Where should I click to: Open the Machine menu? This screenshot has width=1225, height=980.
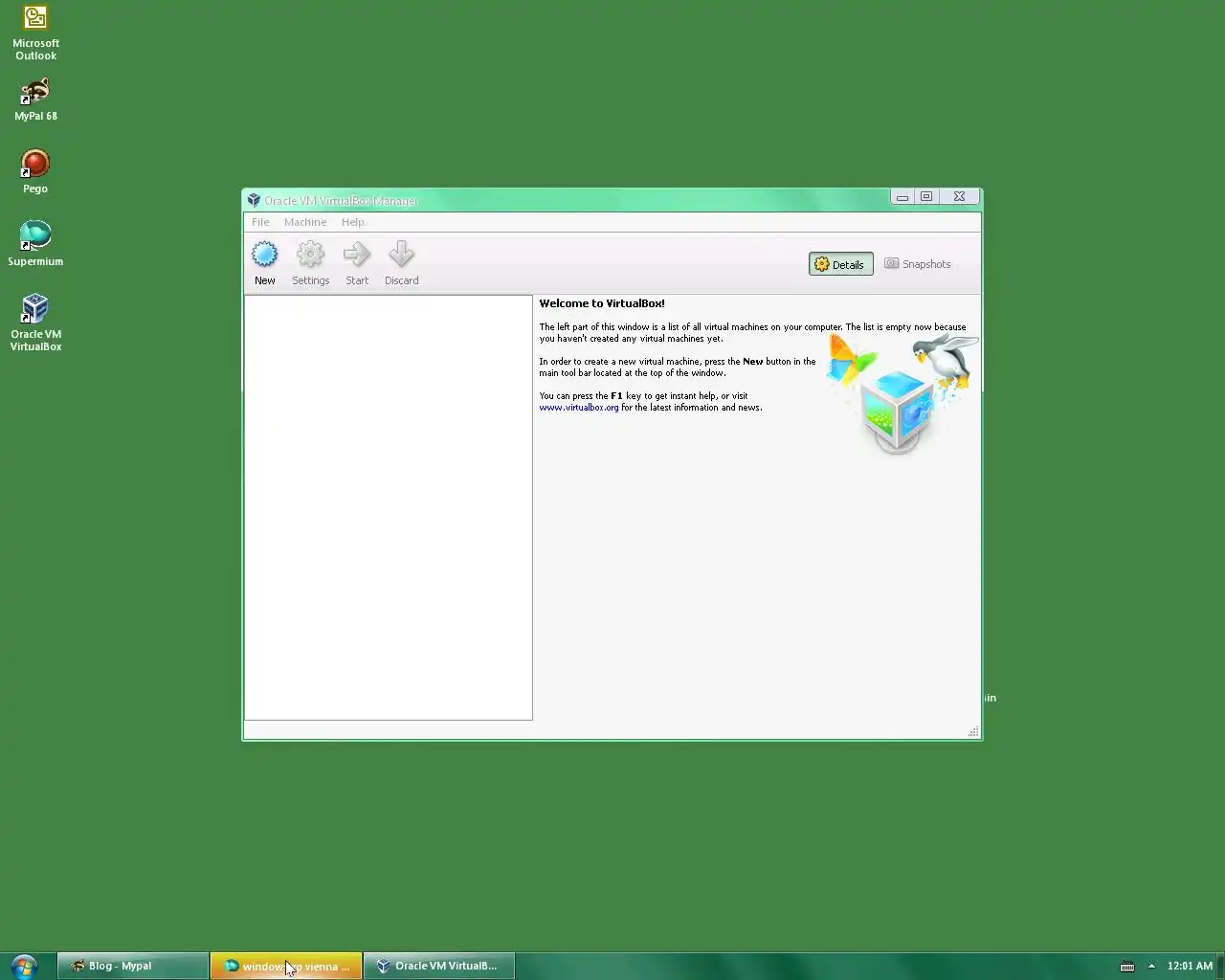305,222
